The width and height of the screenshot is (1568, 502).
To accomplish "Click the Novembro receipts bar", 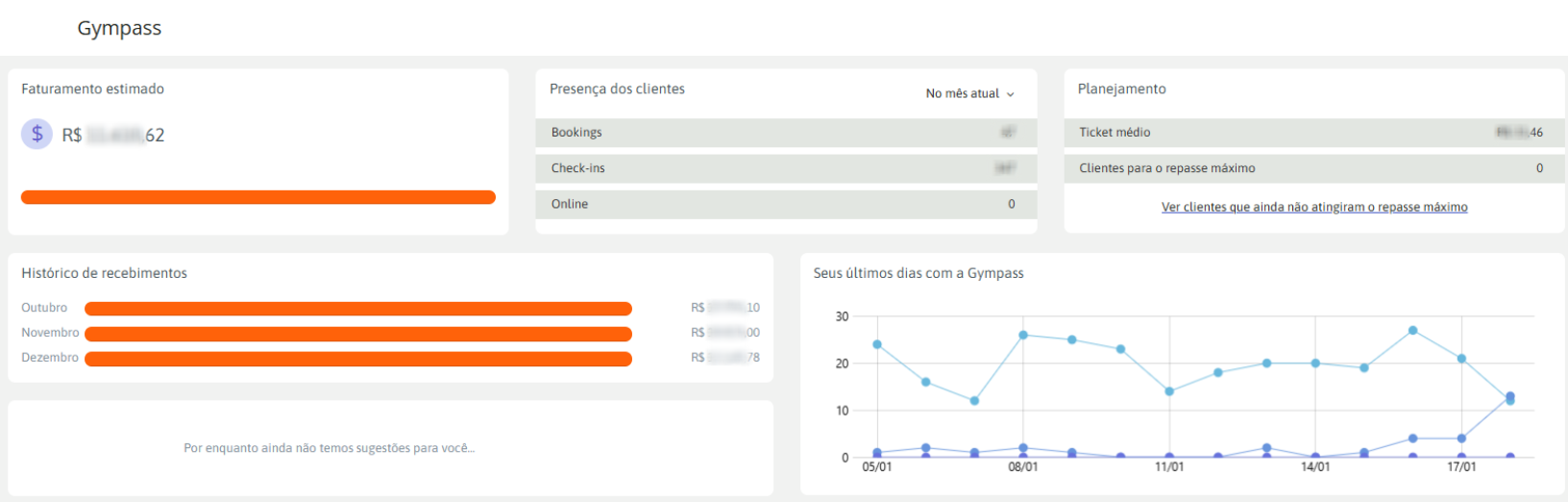I will (x=358, y=334).
